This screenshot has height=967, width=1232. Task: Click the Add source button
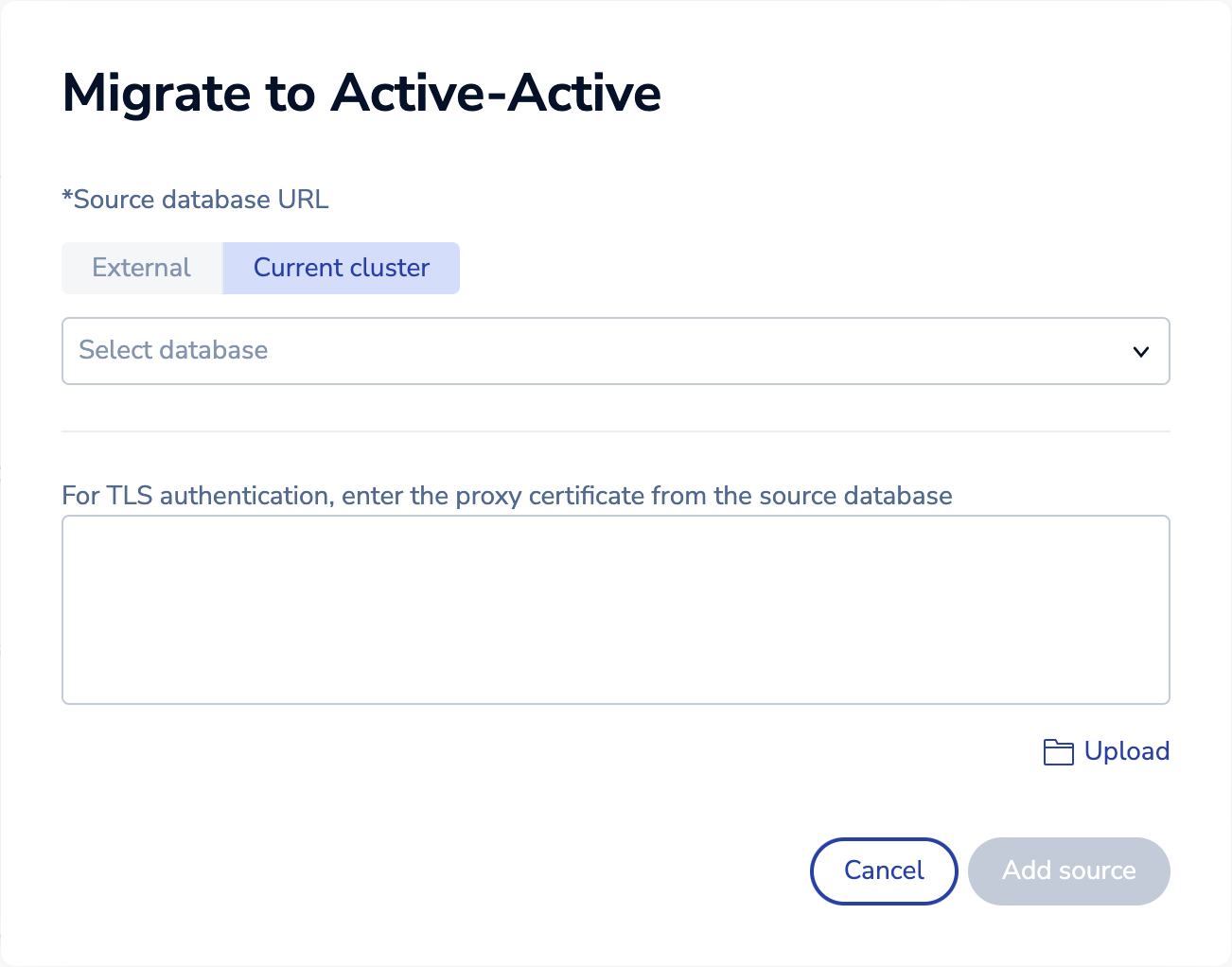(1068, 870)
